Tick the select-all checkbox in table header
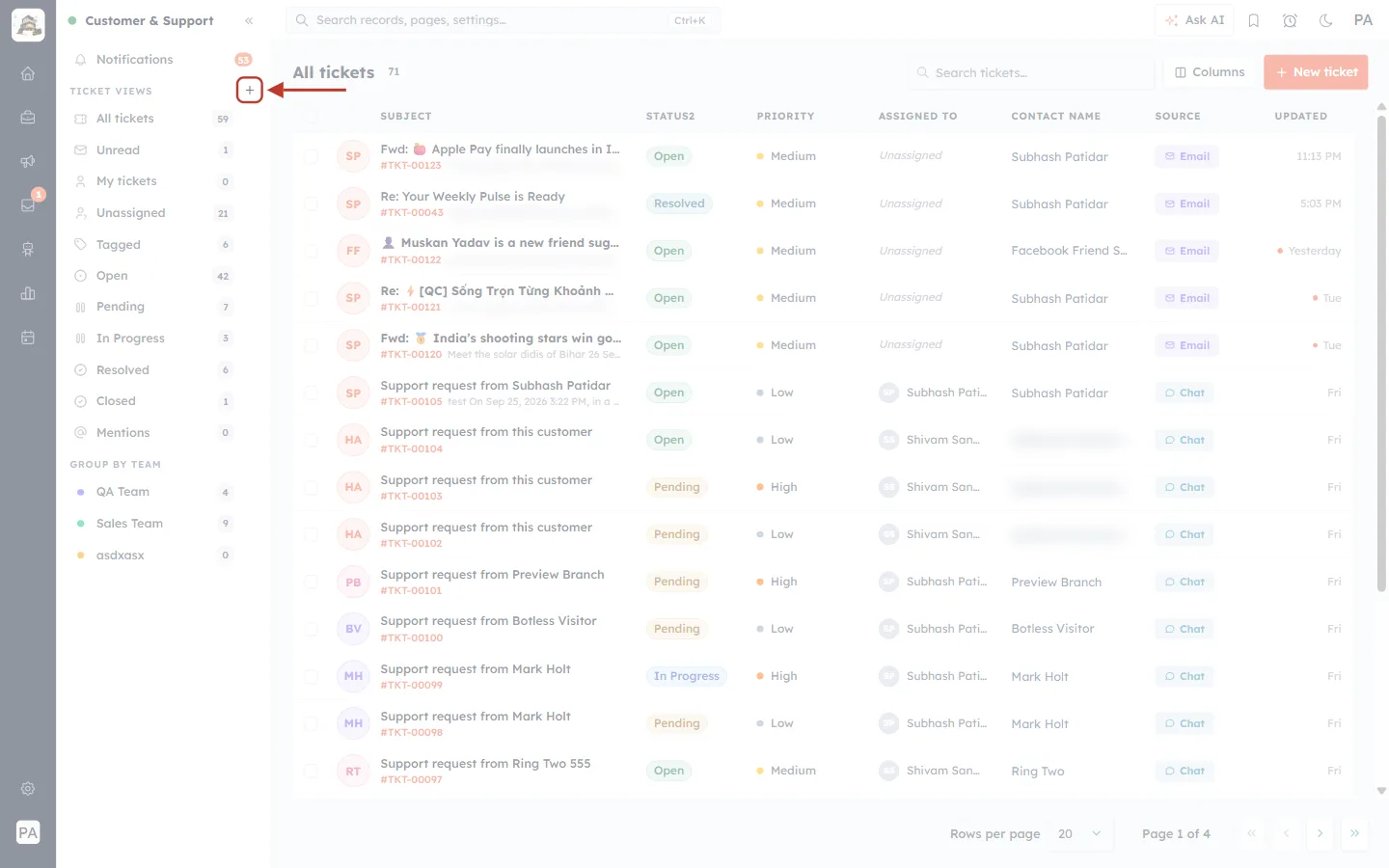This screenshot has height=868, width=1389. click(x=311, y=116)
